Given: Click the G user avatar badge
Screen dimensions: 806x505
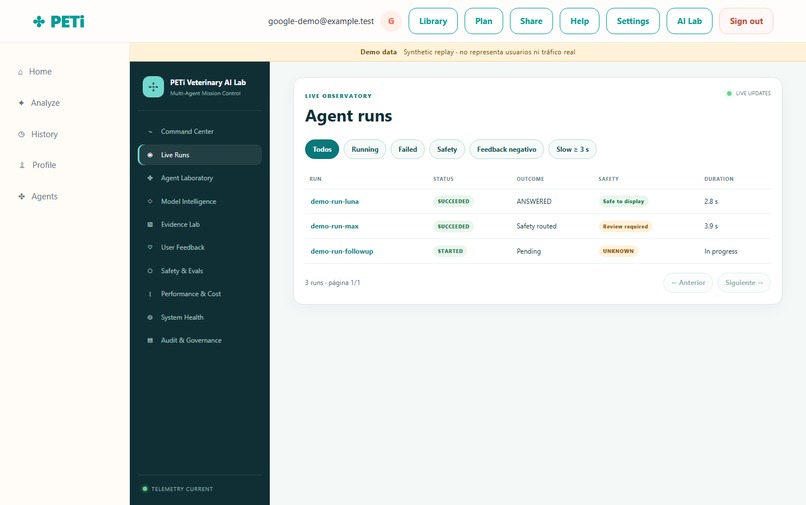Looking at the screenshot, I should 391,21.
